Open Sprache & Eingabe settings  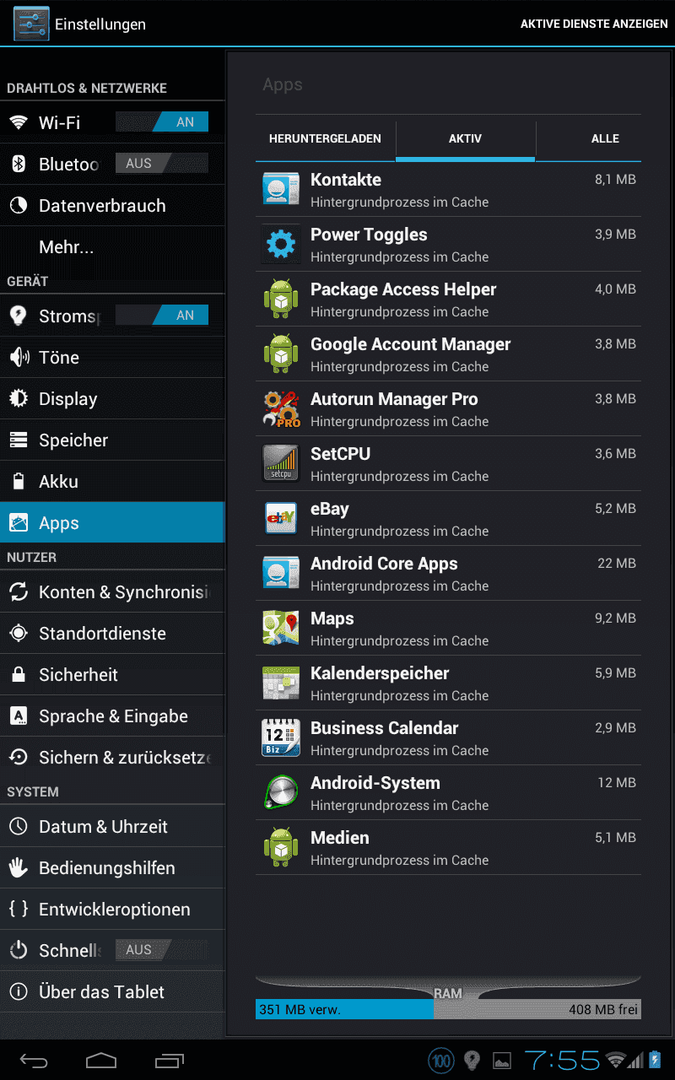(112, 716)
